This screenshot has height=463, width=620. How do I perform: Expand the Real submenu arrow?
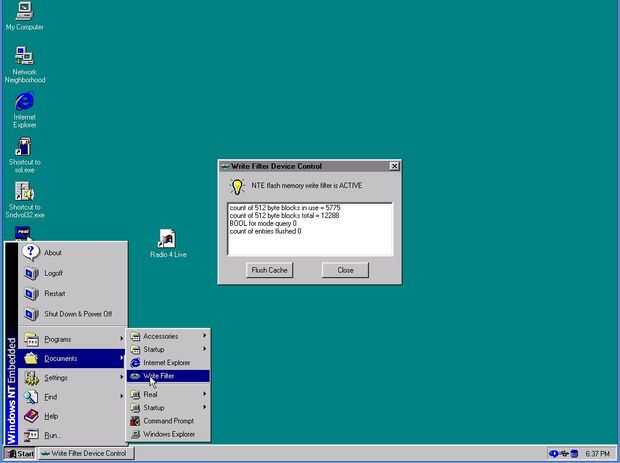click(x=204, y=394)
